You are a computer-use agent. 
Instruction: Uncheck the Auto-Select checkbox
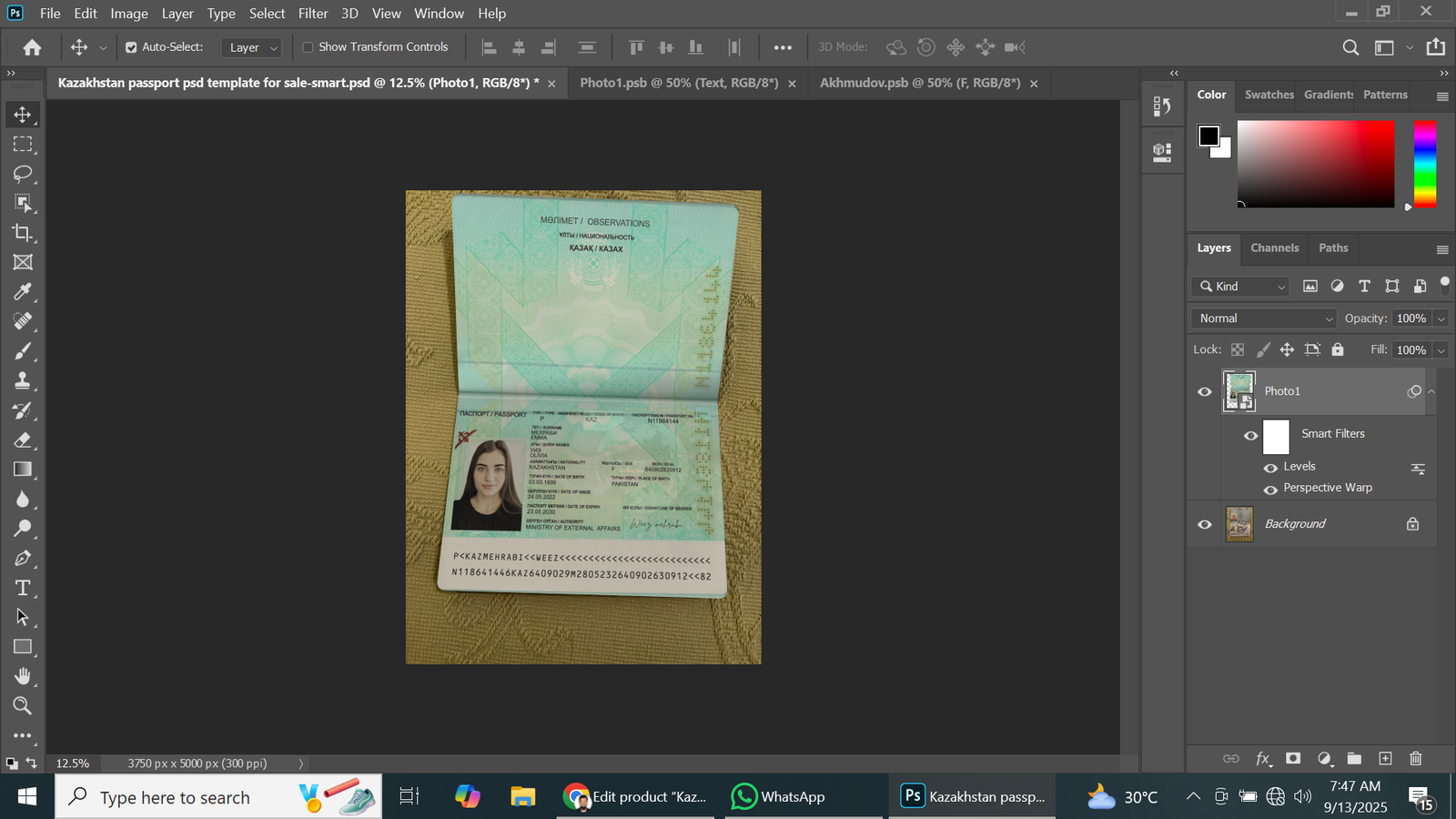point(131,47)
